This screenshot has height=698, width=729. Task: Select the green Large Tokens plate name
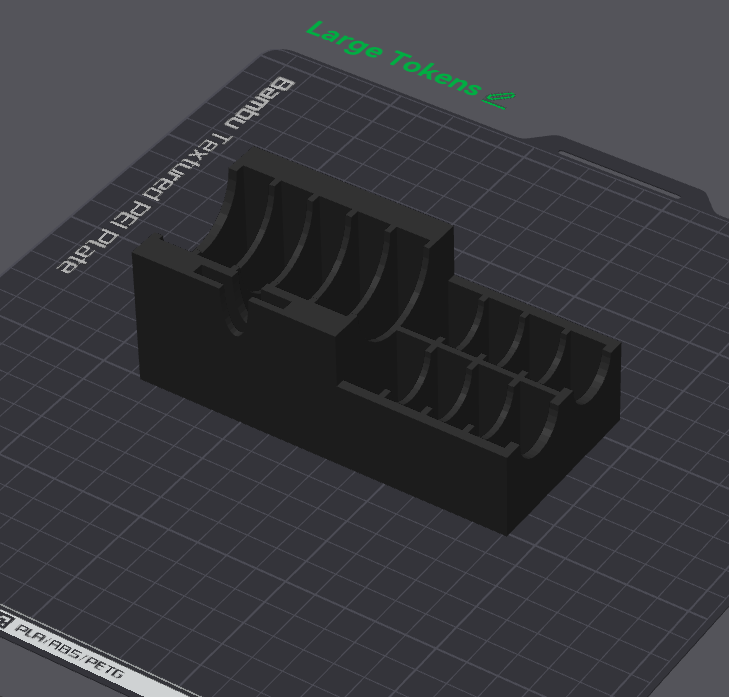(393, 58)
